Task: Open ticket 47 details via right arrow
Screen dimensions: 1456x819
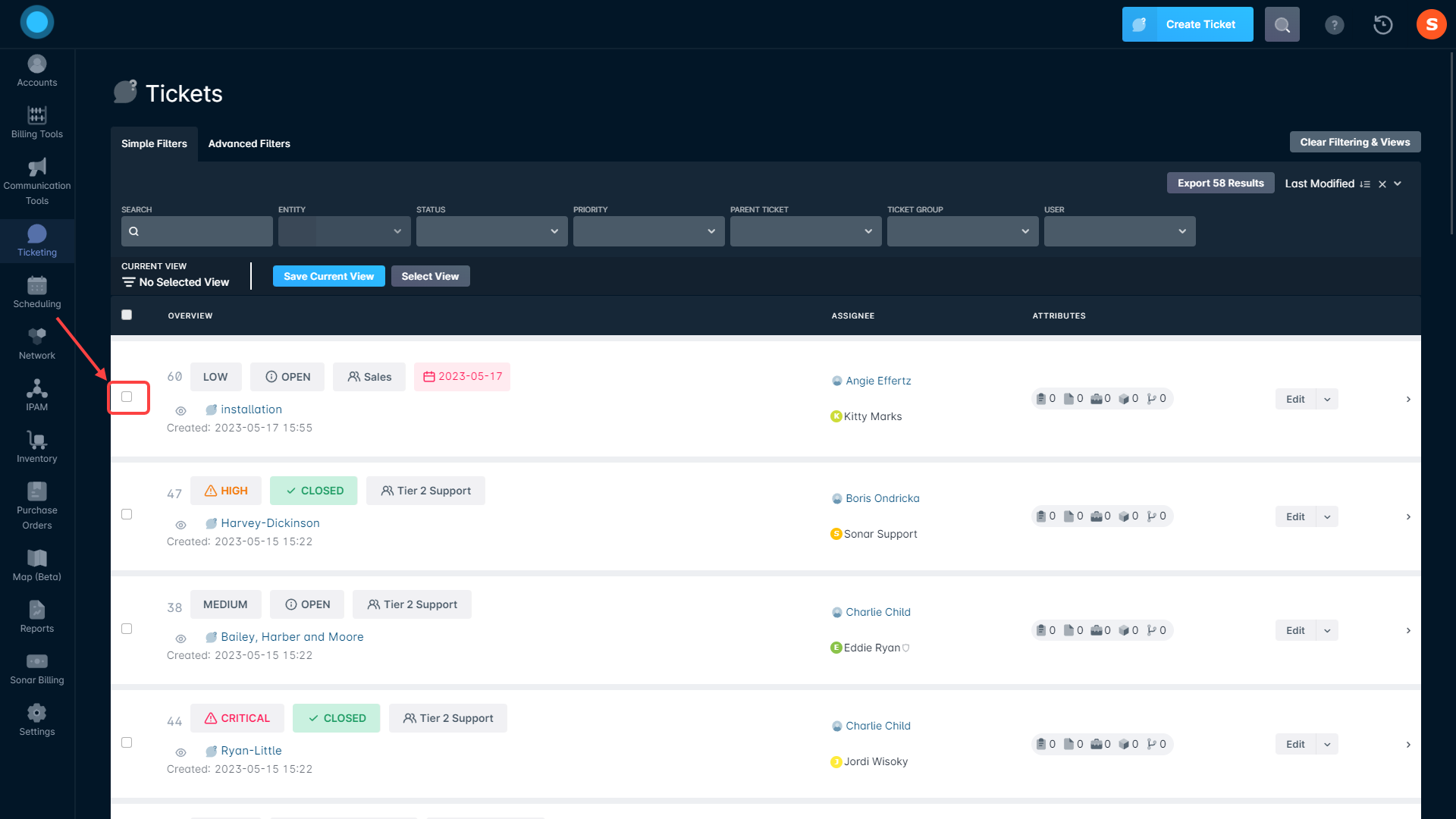Action: click(x=1408, y=516)
